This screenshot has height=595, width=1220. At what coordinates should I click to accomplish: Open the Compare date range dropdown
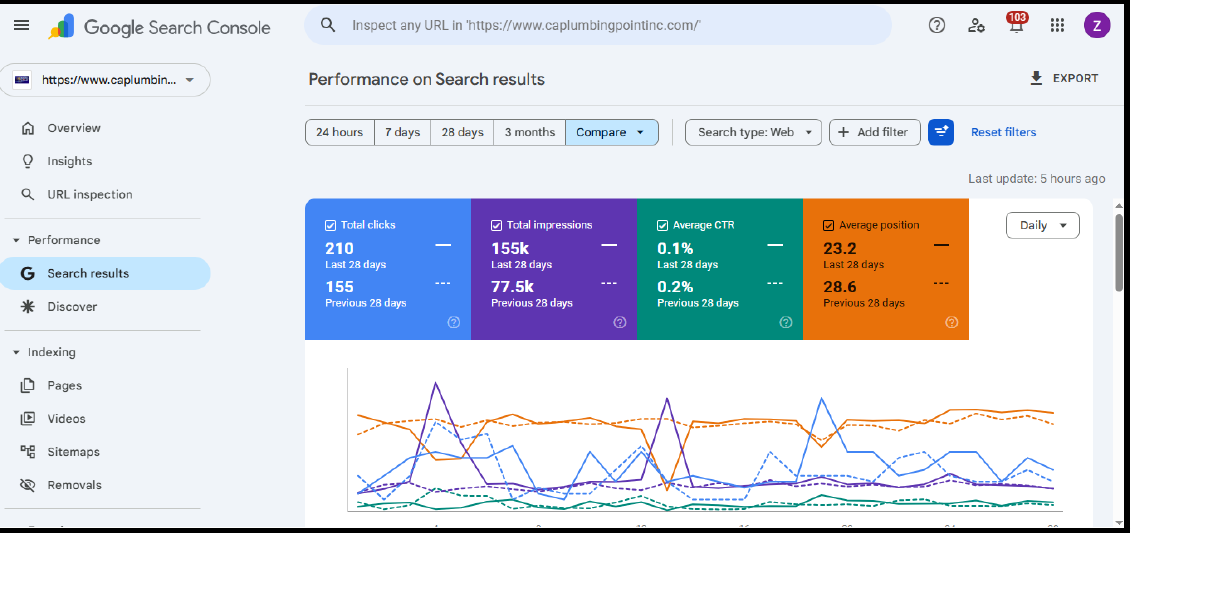pos(611,132)
